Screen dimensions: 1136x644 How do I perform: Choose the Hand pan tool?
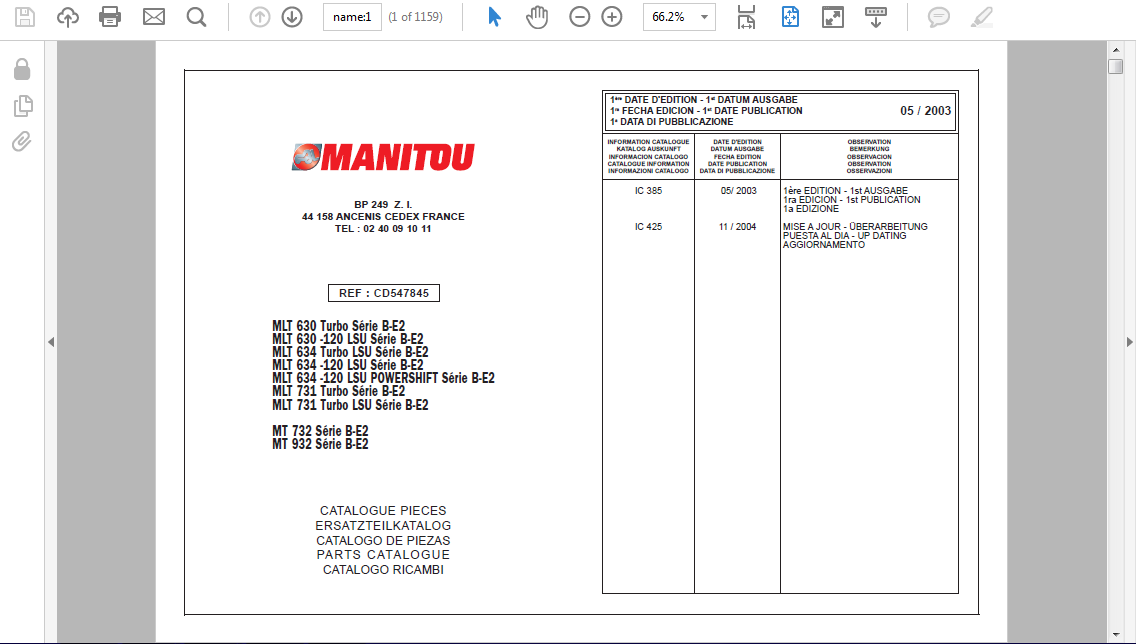[x=537, y=17]
